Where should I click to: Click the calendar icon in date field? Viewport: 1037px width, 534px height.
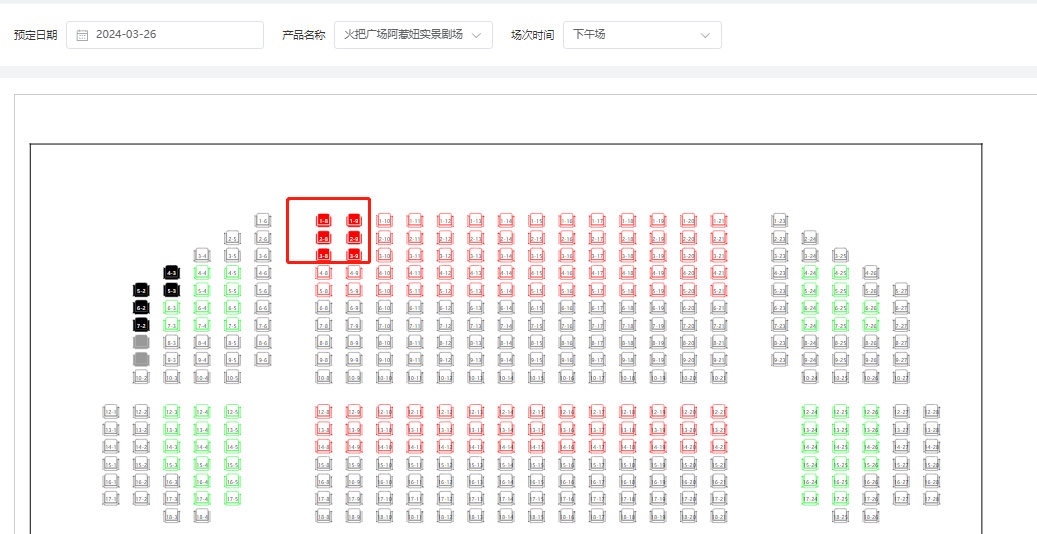click(x=83, y=35)
